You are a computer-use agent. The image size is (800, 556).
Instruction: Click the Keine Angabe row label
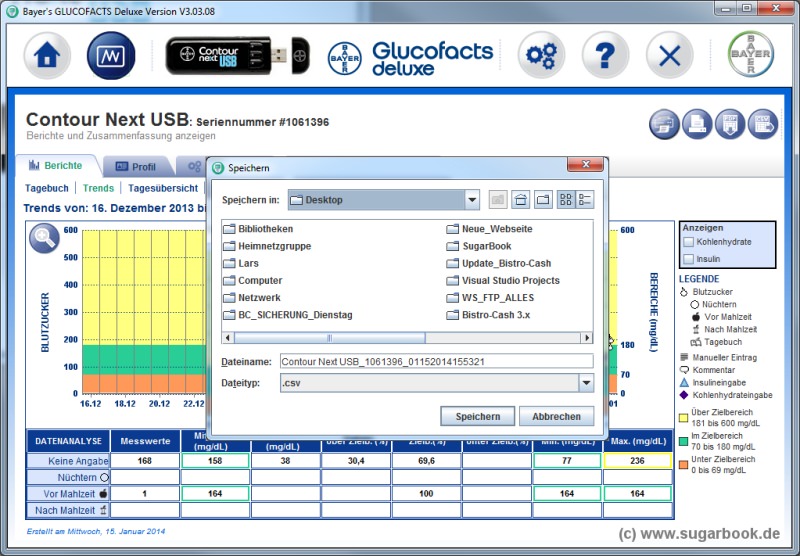point(68,461)
